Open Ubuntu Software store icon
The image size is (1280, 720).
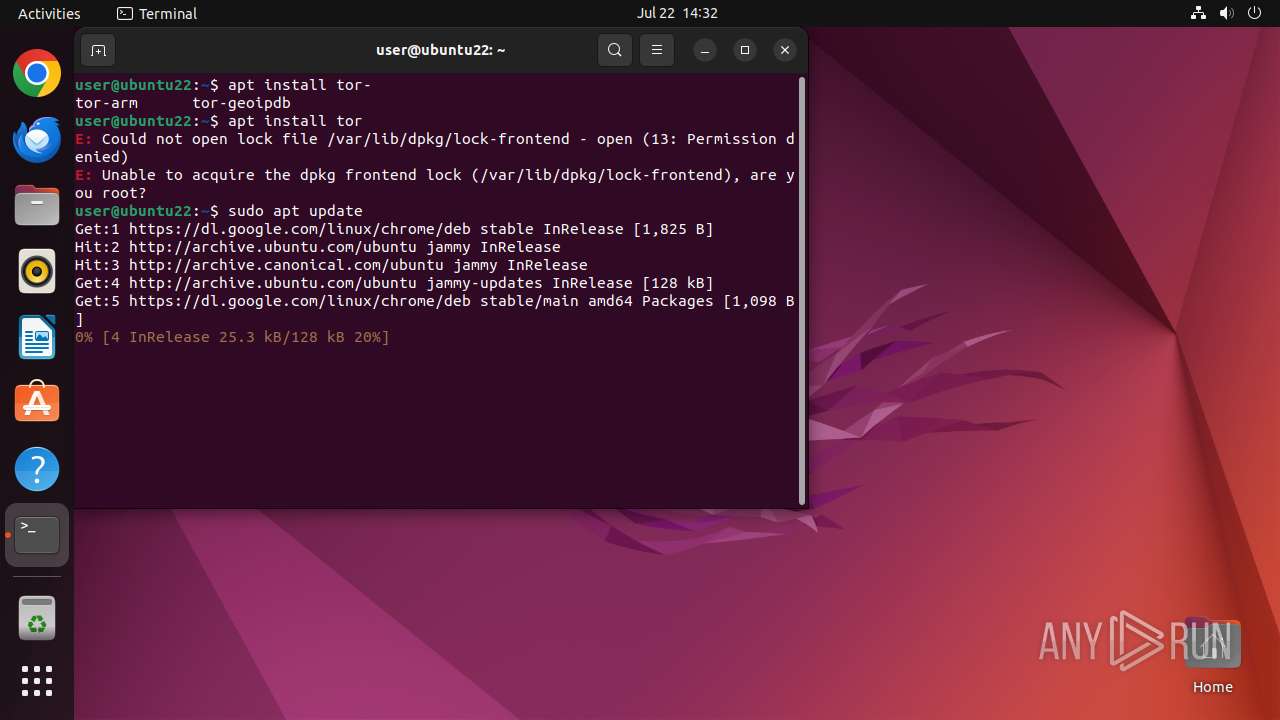click(37, 403)
